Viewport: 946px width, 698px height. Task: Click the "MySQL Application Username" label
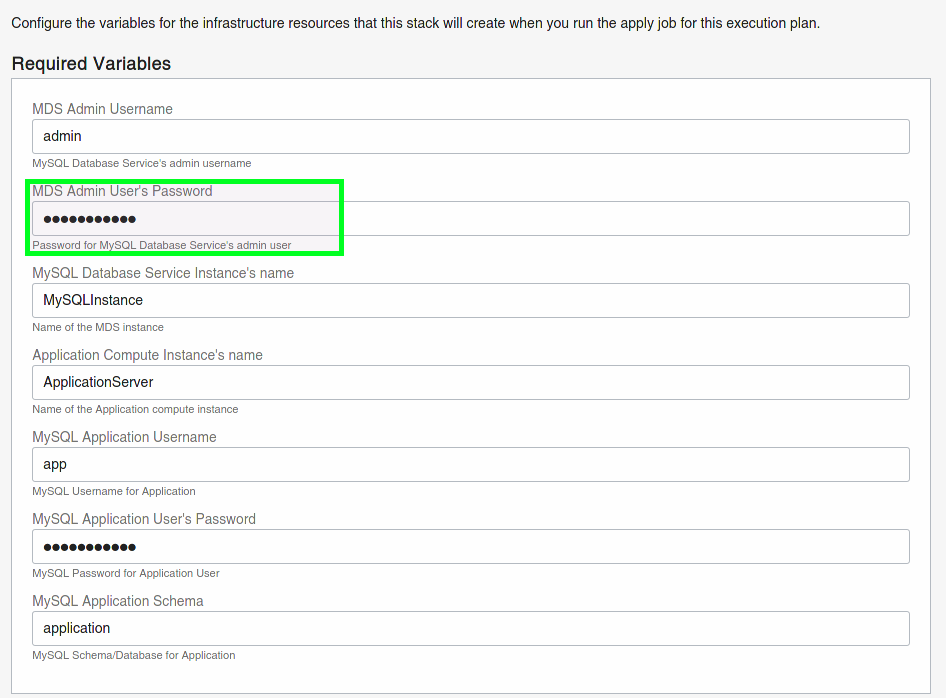(124, 437)
